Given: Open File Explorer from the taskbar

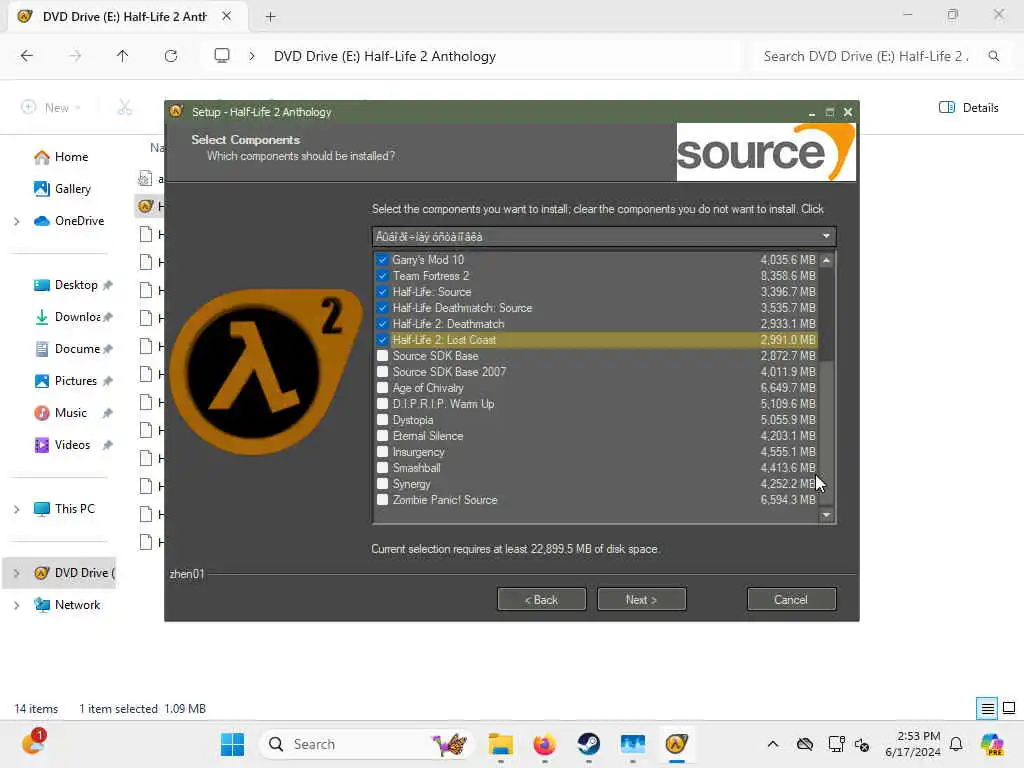Looking at the screenshot, I should (501, 744).
